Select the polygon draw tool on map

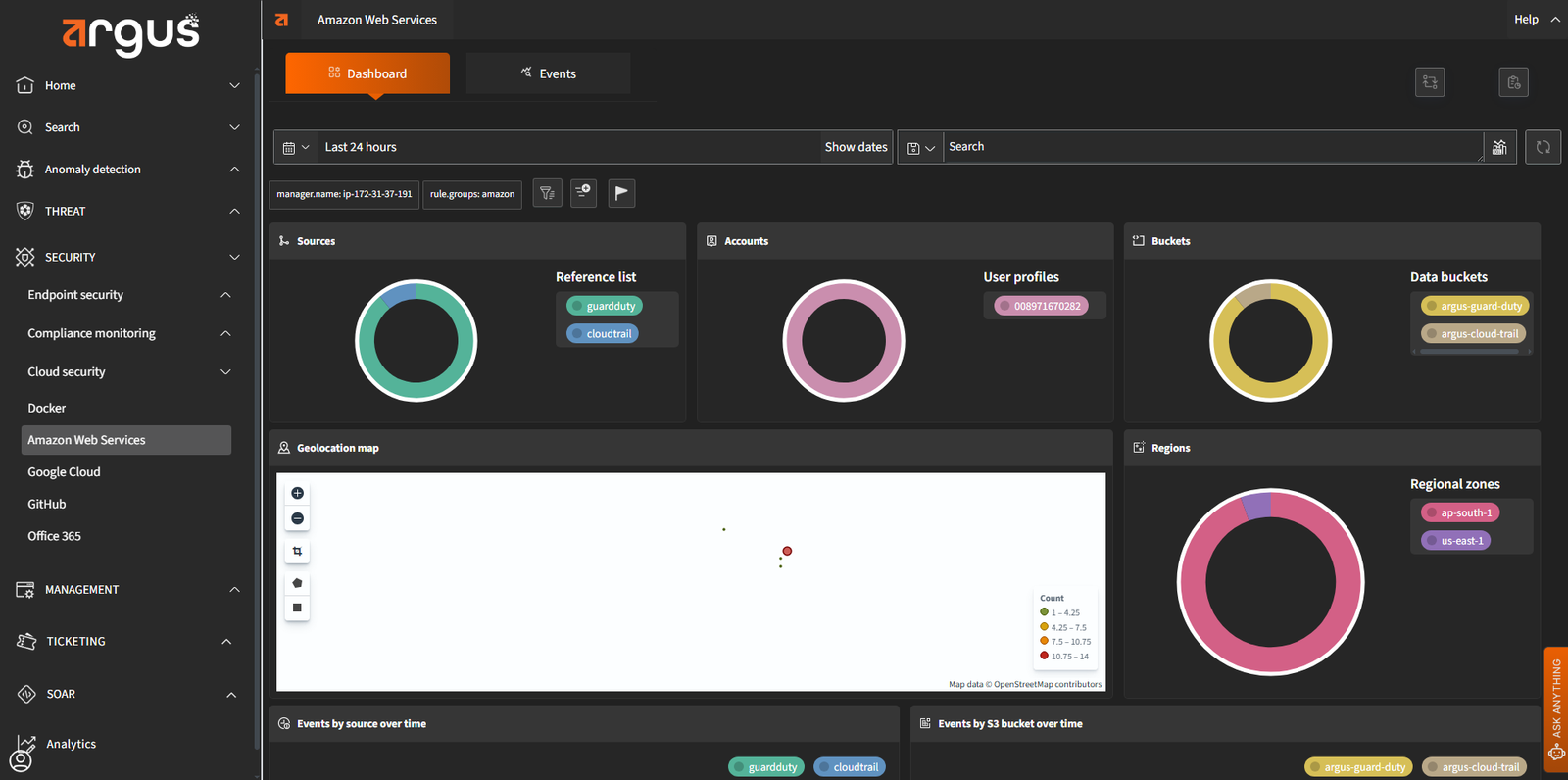pos(297,583)
